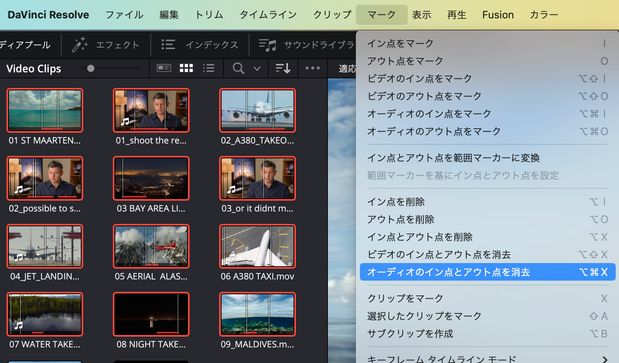The image size is (619, 363).
Task: Click the media pool search magnifier
Action: tap(238, 68)
